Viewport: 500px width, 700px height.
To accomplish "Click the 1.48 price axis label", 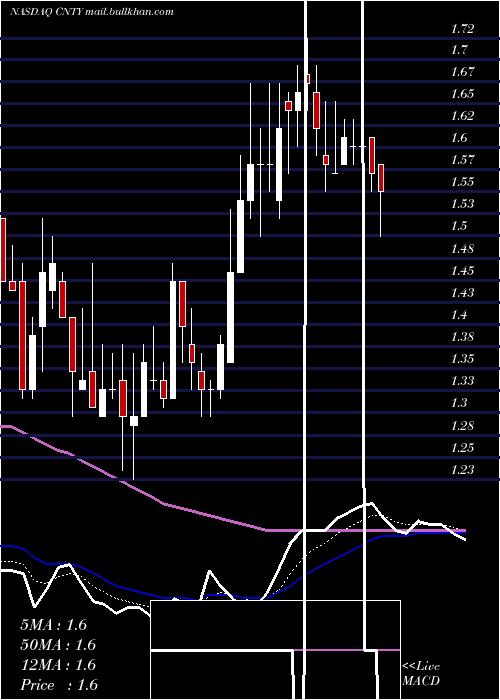I will 462,249.
